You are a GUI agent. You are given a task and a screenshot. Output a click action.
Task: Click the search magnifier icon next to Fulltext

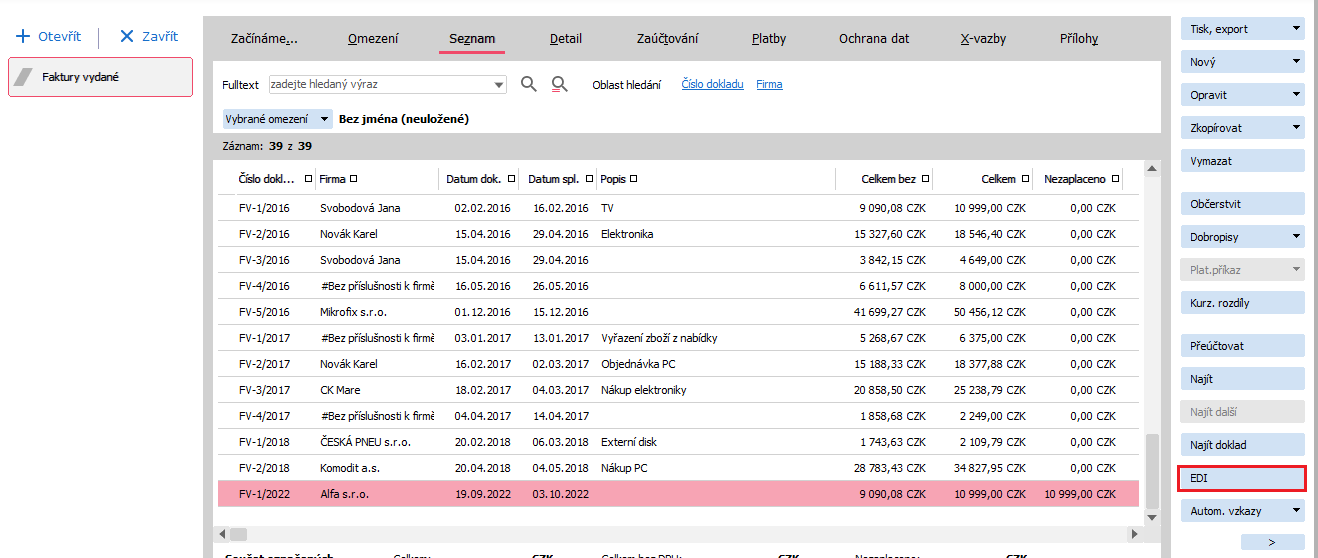tap(529, 85)
